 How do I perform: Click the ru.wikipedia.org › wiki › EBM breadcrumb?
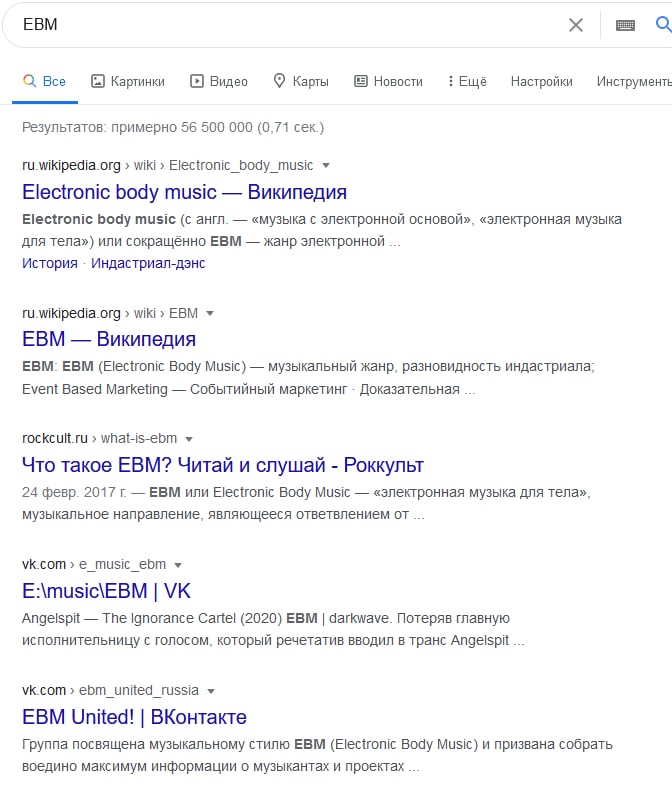(110, 313)
